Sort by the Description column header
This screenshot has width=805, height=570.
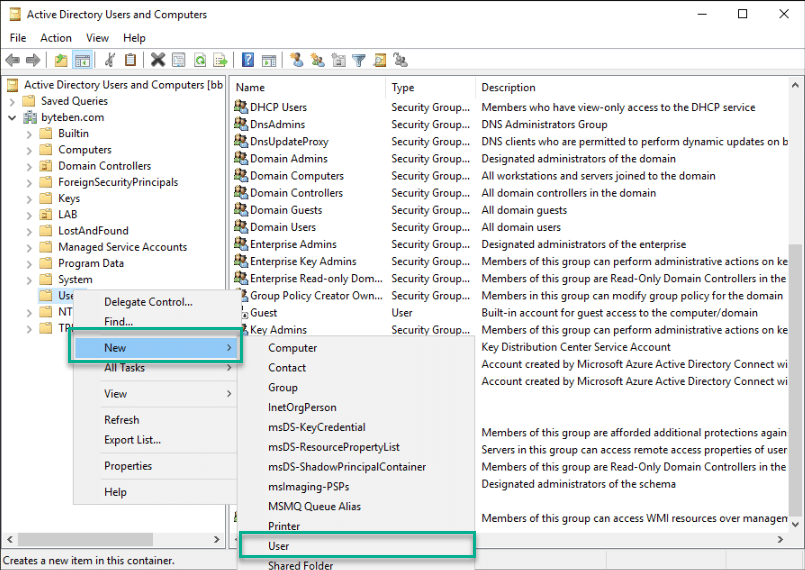coord(632,88)
